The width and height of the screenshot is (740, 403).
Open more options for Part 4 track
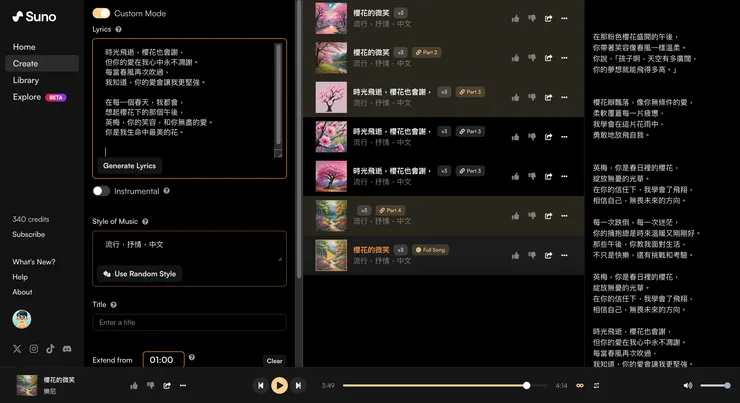(x=564, y=216)
